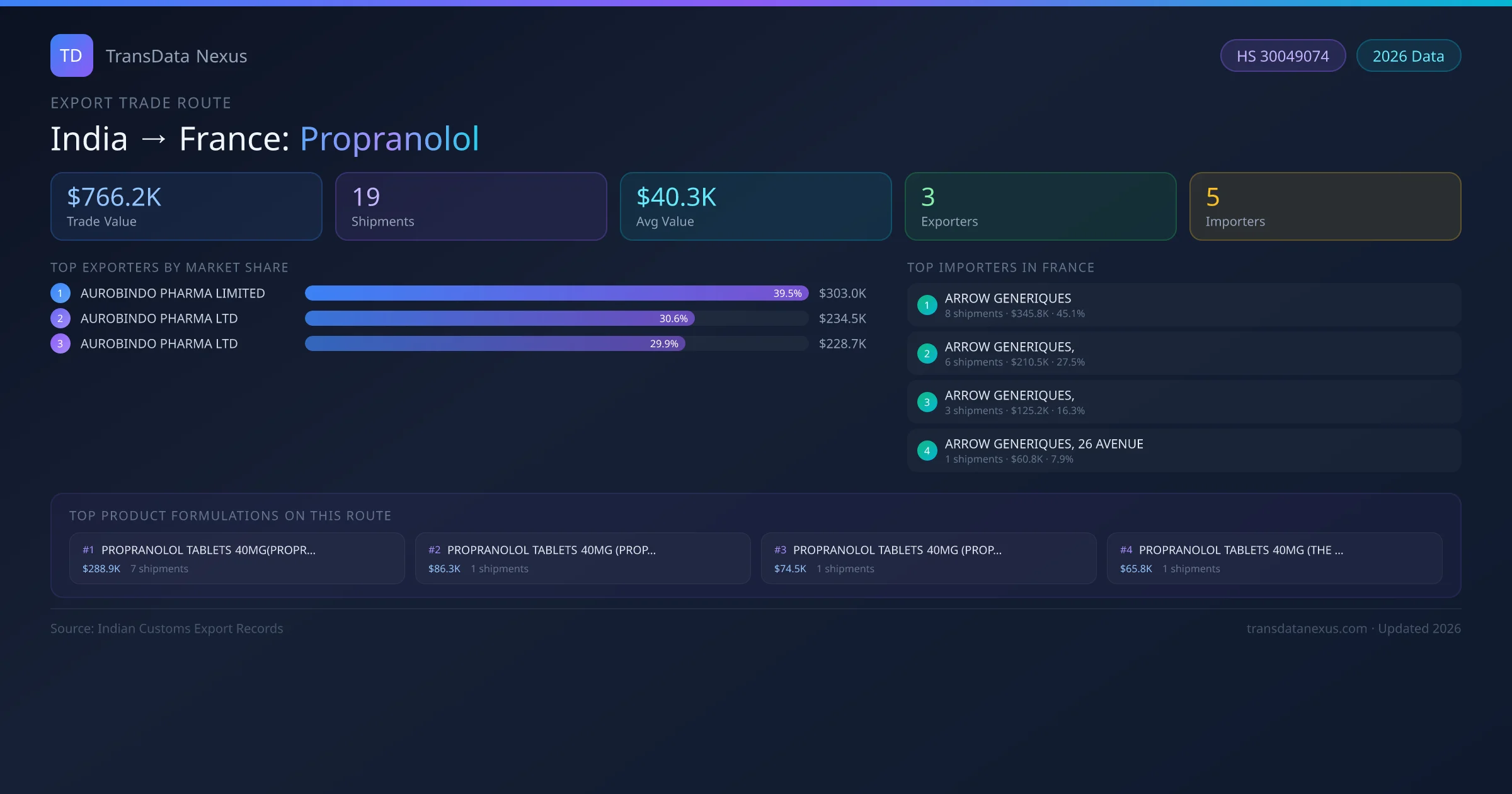Viewport: 1512px width, 794px height.
Task: Open the $40.3K Avg Value card
Action: coord(755,207)
